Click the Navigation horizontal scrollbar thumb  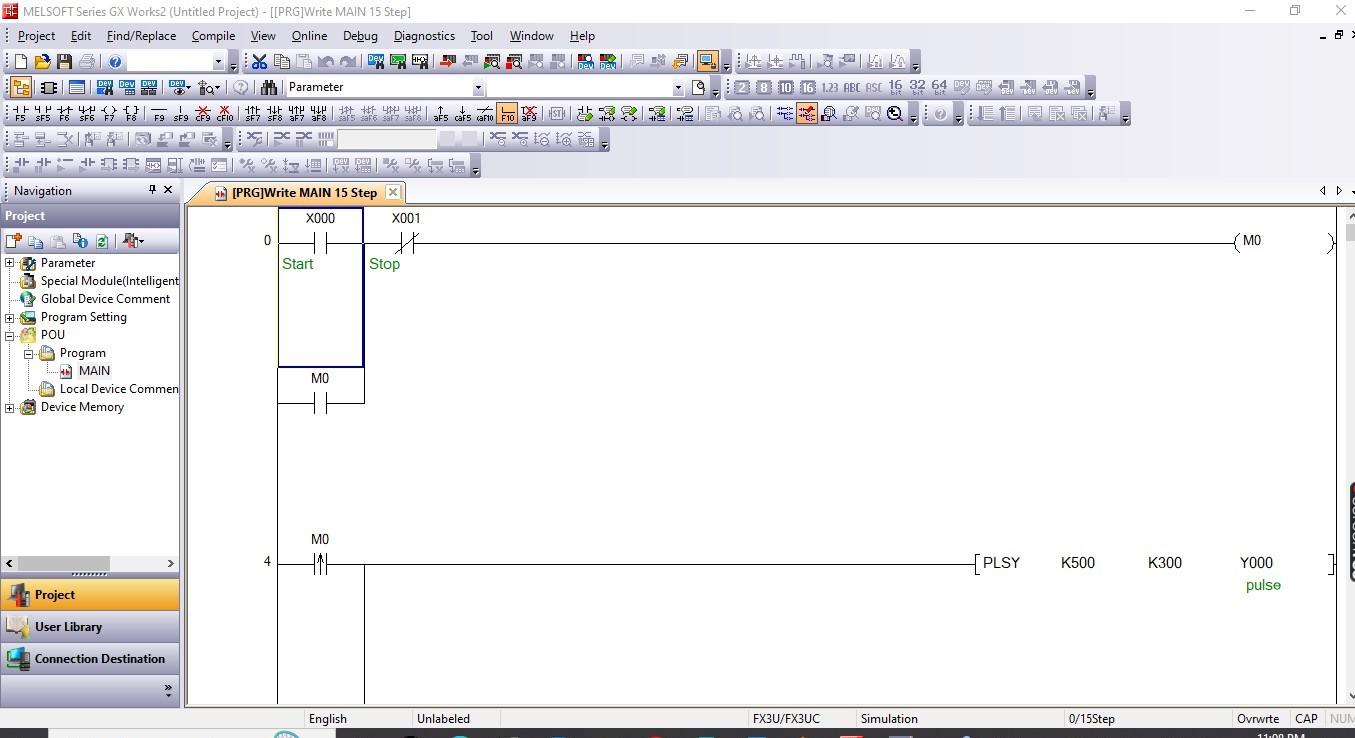click(62, 563)
